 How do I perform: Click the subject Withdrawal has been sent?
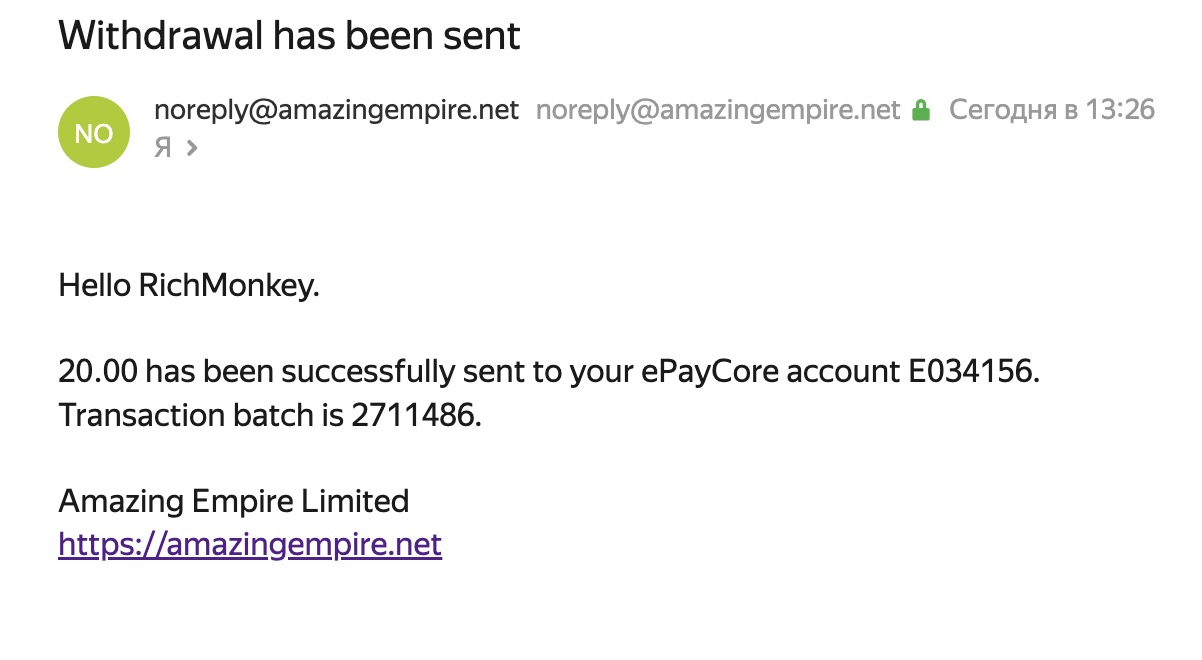click(x=290, y=36)
